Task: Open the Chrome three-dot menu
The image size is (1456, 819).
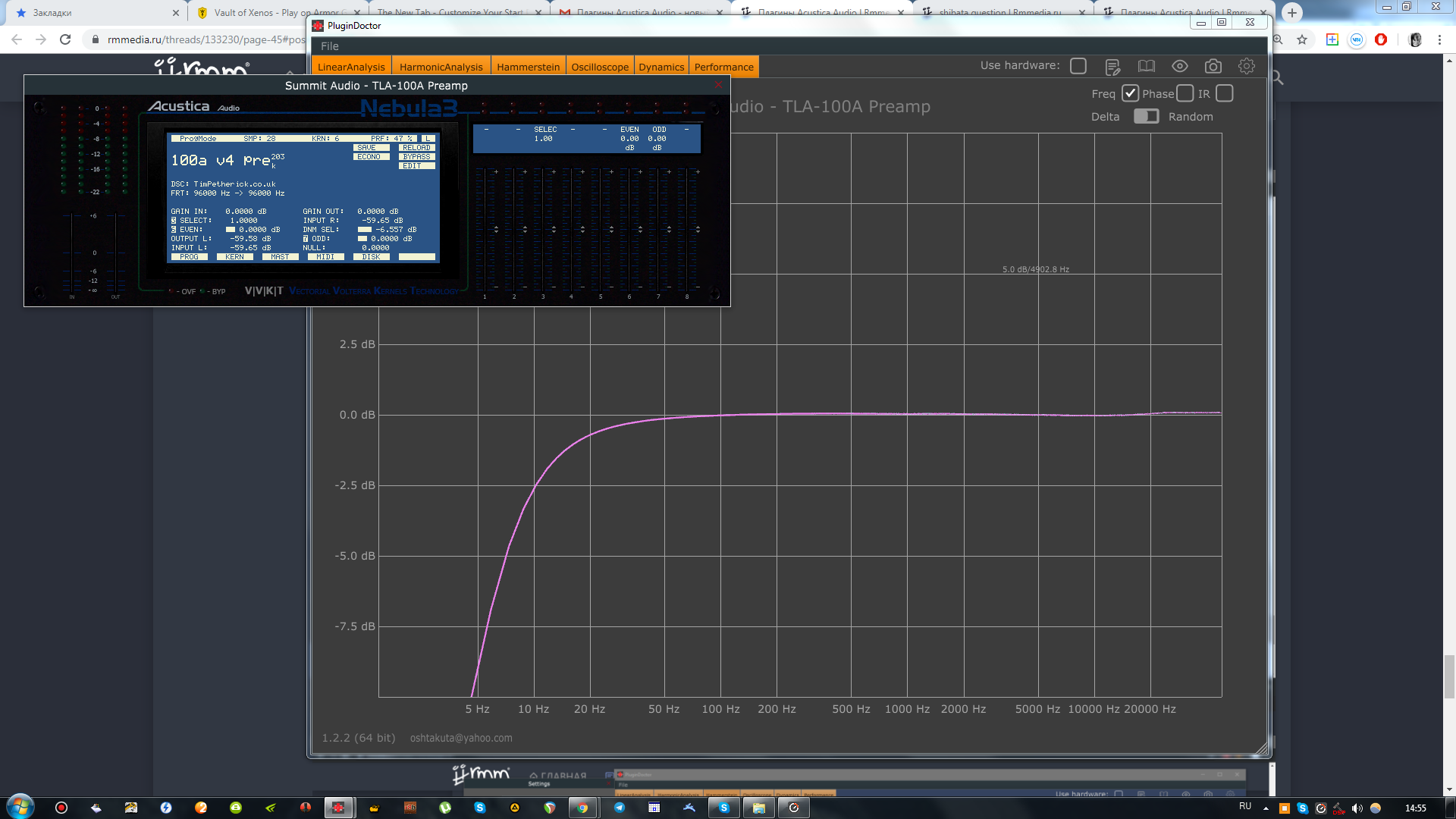Action: coord(1439,39)
